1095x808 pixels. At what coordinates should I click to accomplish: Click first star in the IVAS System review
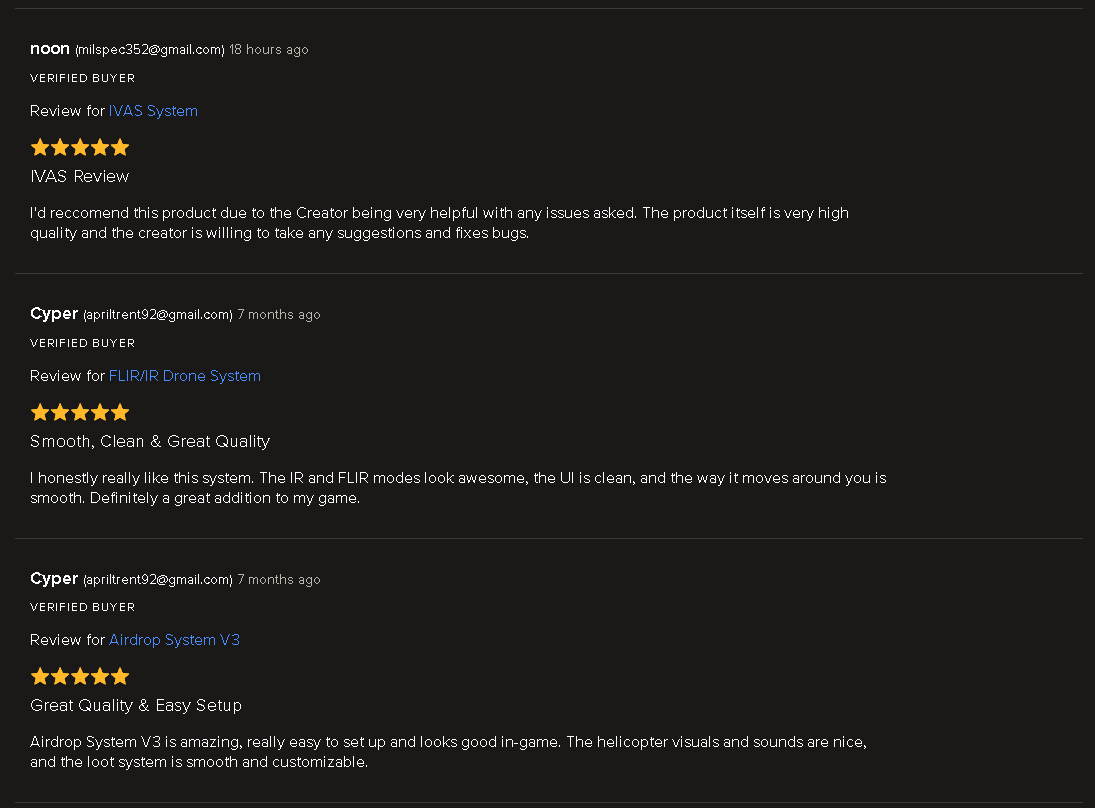point(40,148)
